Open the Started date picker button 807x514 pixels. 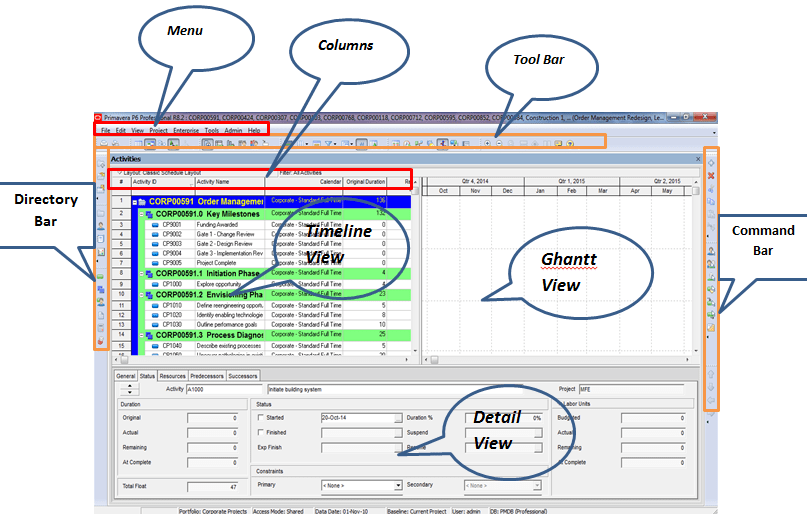coord(398,418)
